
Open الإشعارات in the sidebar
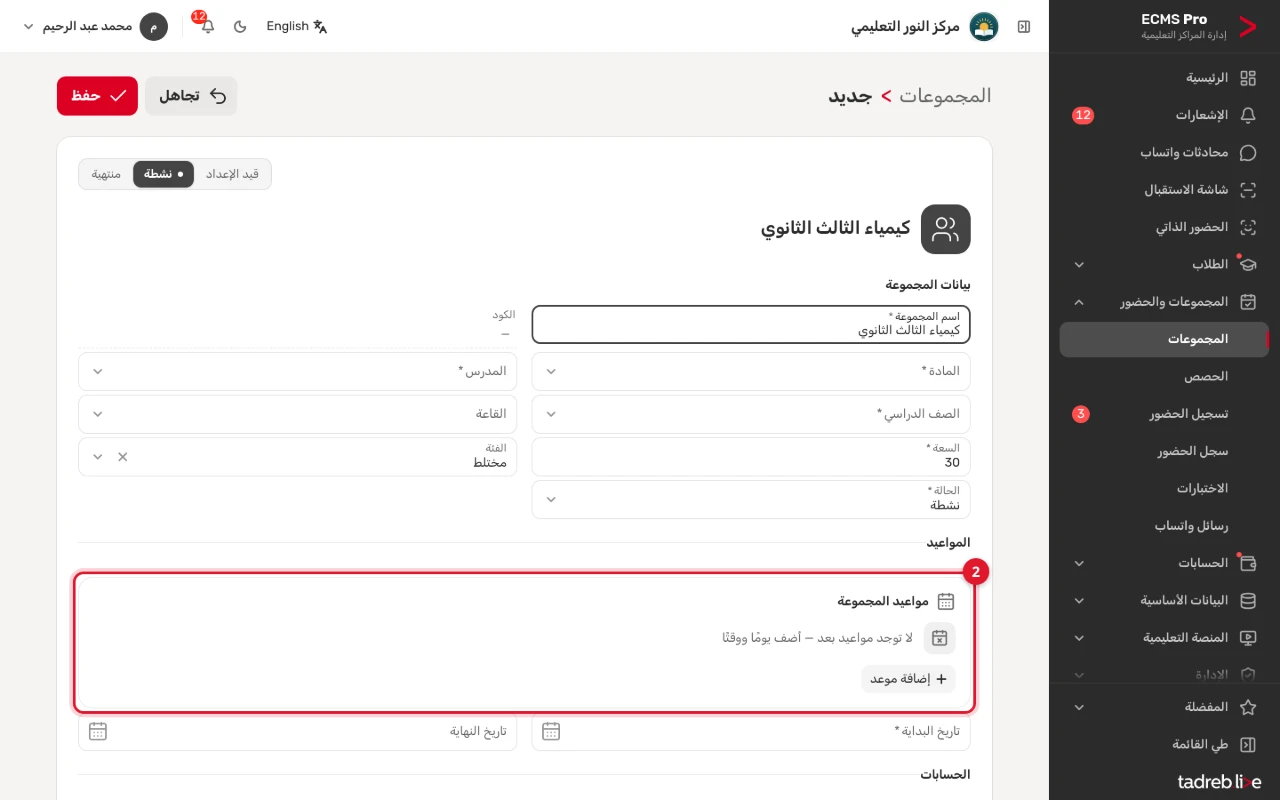[x=1164, y=115]
